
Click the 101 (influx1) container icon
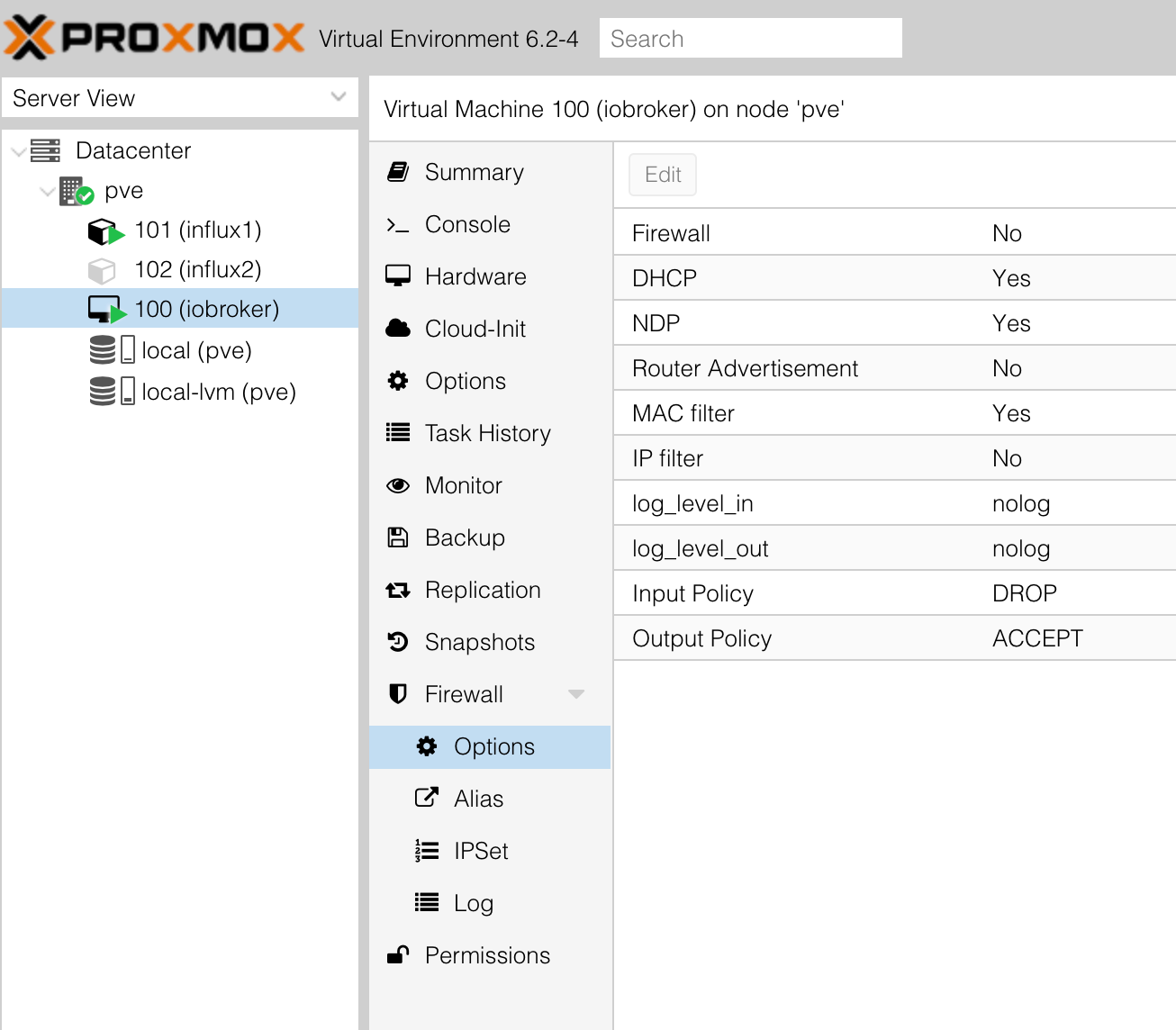(105, 231)
